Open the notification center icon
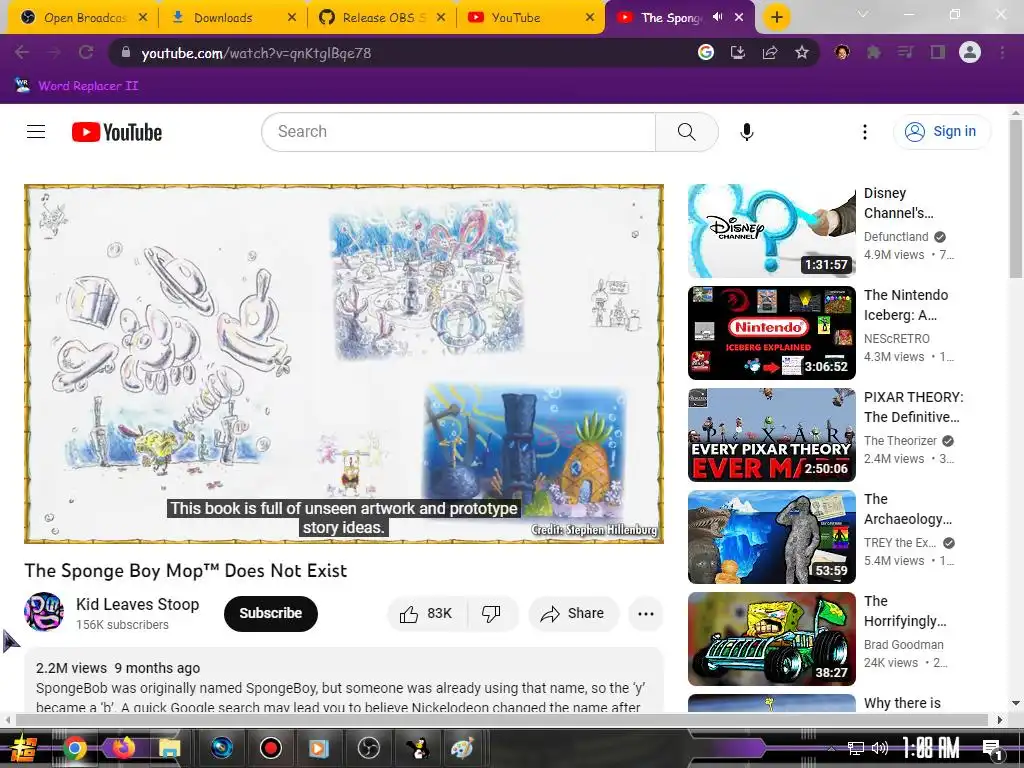Screen dimensions: 1024x768 pyautogui.click(x=992, y=749)
